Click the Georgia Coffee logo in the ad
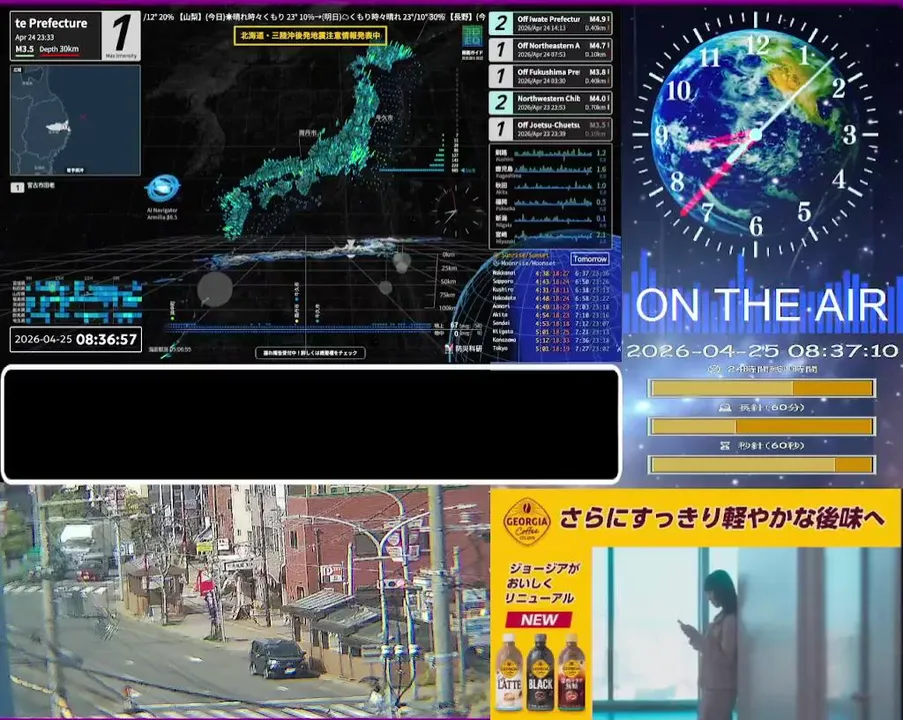 pos(526,521)
